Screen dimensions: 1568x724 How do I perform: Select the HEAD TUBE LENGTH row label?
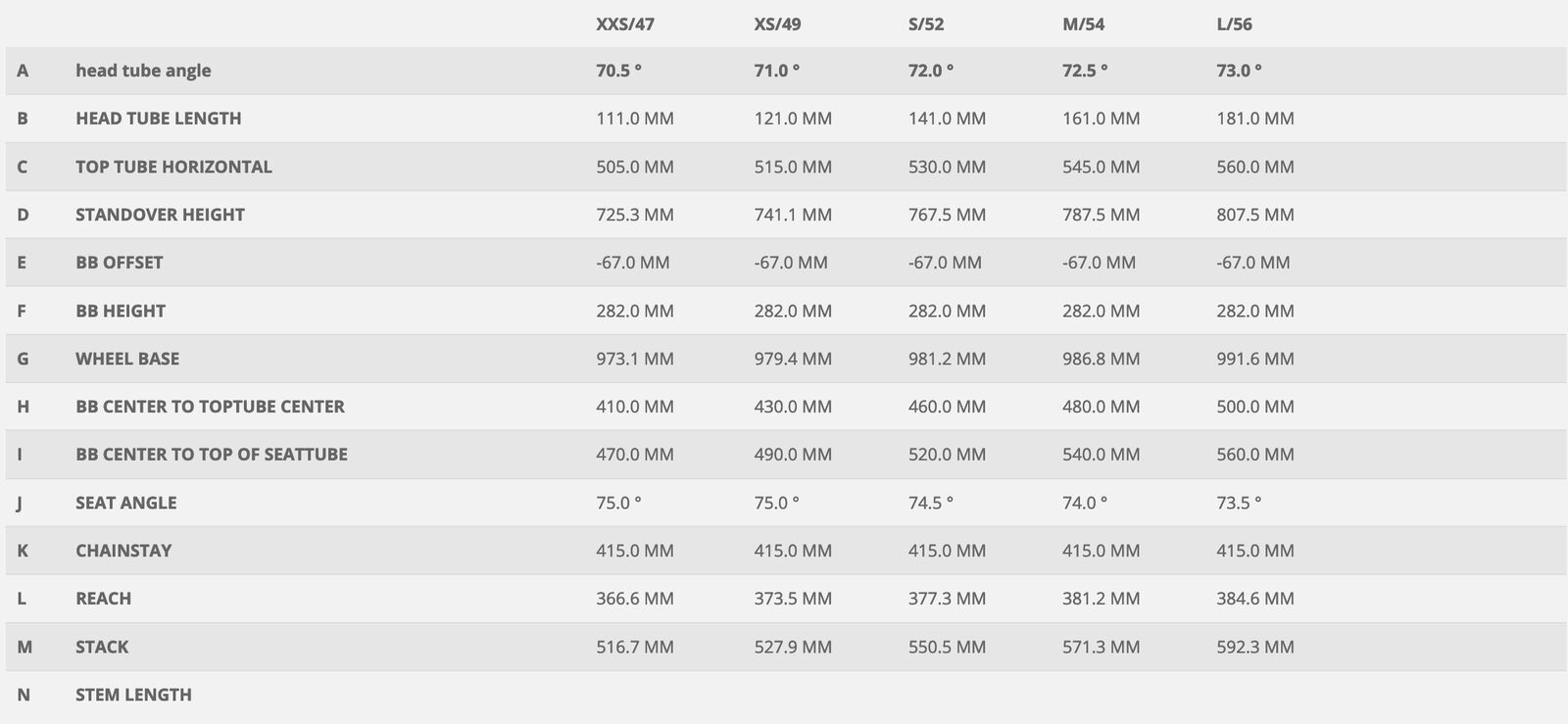pos(158,119)
